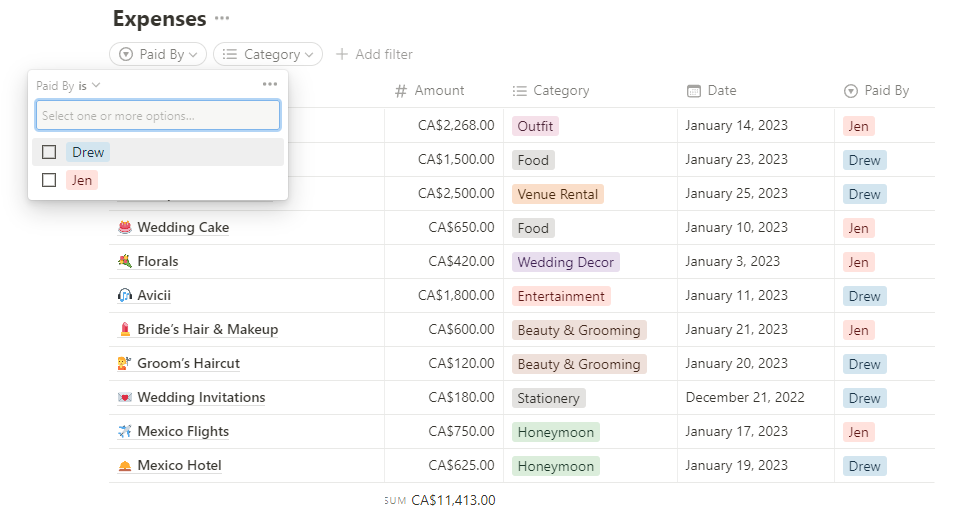
Task: Click the purple Wedding Decor tag
Action: point(566,262)
